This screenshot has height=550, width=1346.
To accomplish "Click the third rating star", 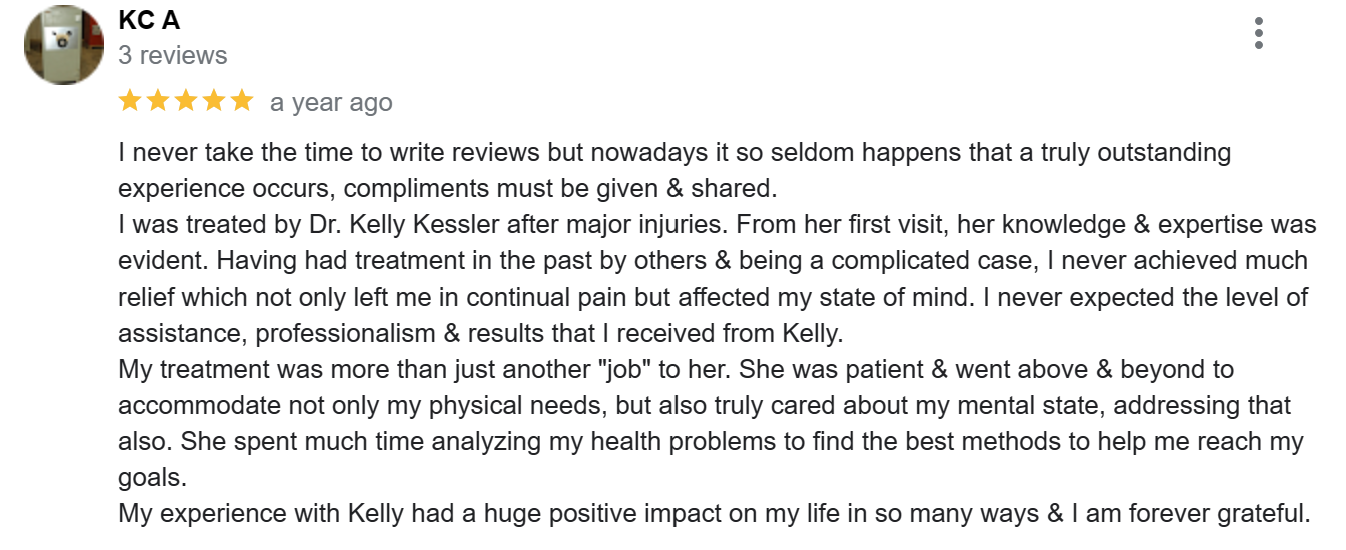I will tap(186, 101).
